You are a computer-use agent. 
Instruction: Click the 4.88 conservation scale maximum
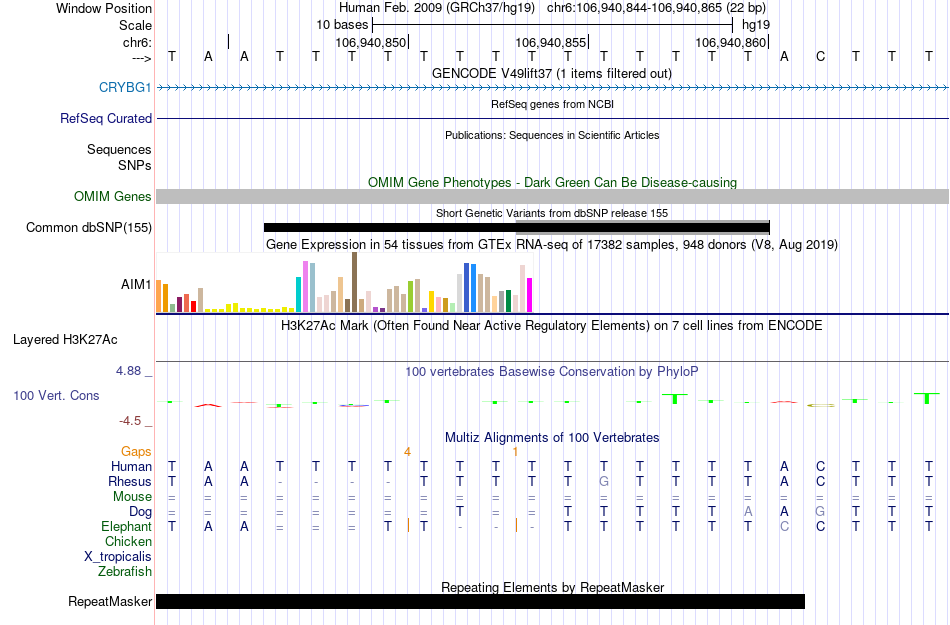[128, 371]
